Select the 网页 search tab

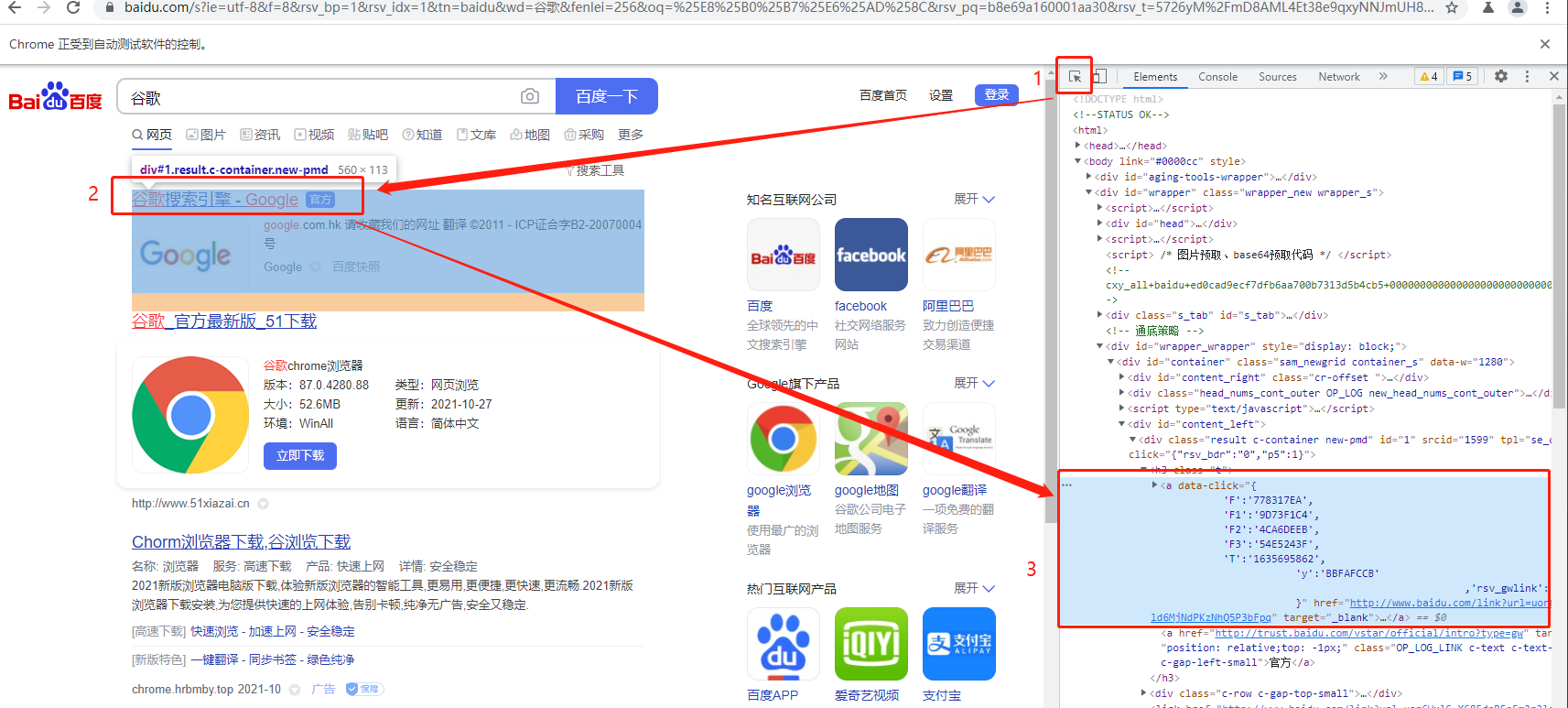(x=152, y=135)
